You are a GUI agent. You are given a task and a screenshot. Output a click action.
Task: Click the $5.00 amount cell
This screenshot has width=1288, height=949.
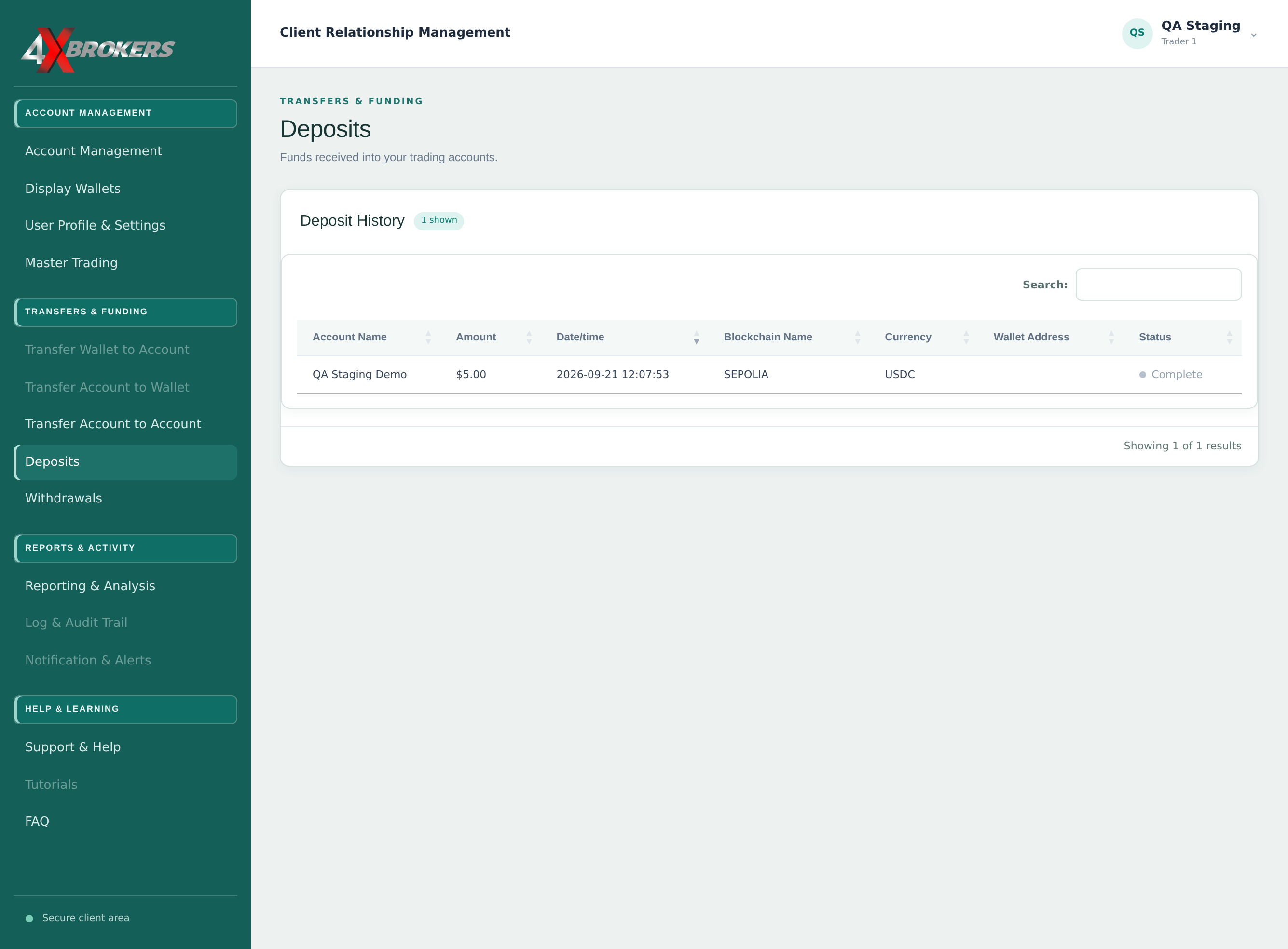[471, 375]
